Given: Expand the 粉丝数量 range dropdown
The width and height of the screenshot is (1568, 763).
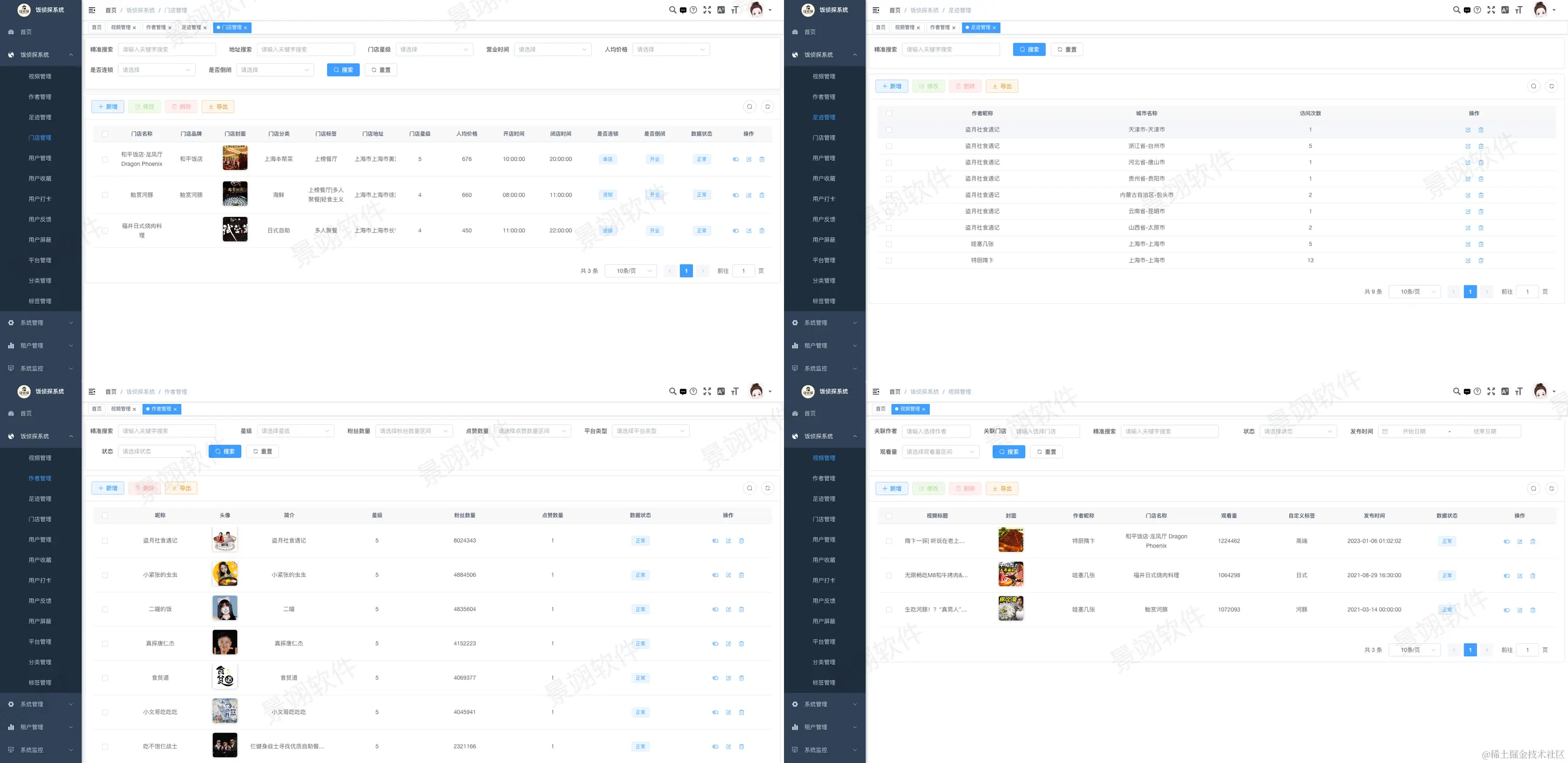Looking at the screenshot, I should tap(413, 431).
